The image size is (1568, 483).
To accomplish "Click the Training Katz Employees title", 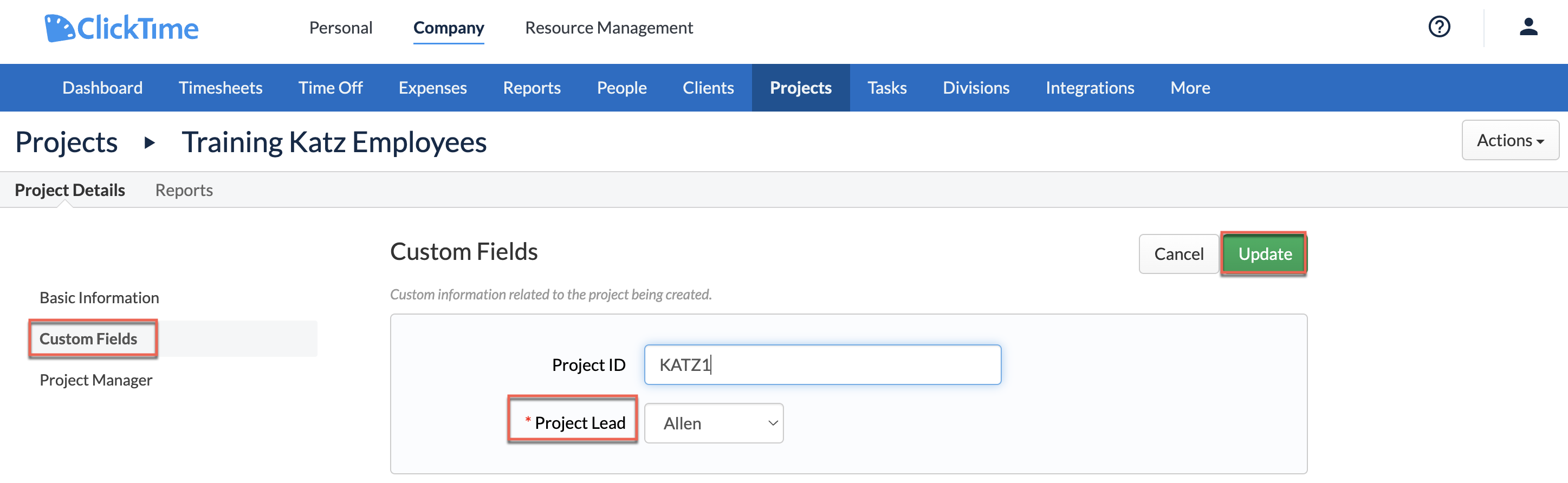I will tap(334, 142).
